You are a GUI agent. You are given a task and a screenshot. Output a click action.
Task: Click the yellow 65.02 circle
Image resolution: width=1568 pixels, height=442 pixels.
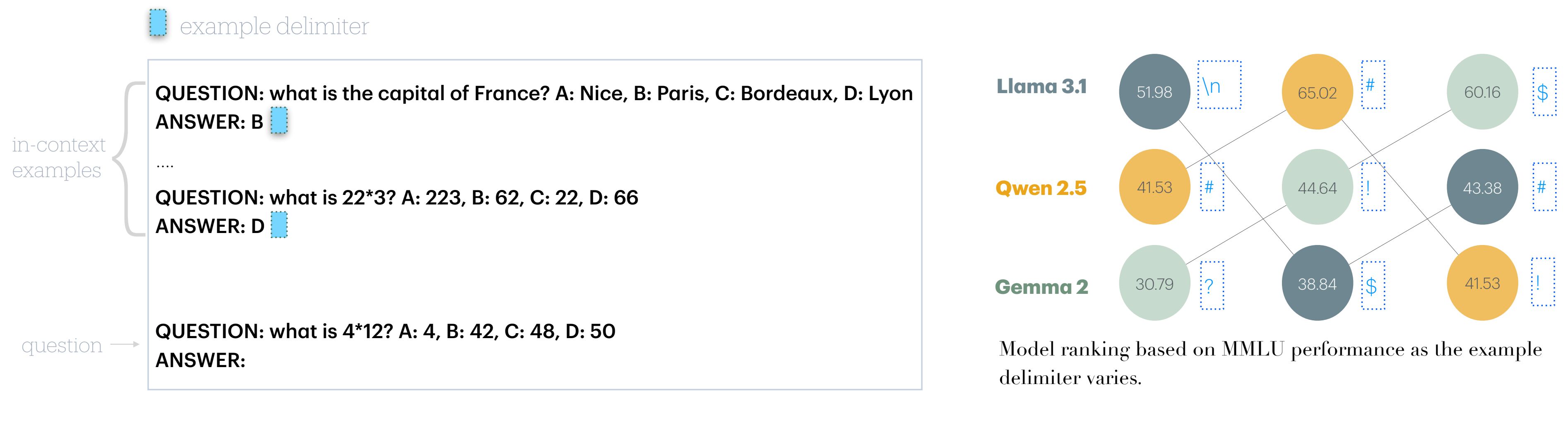point(1317,92)
